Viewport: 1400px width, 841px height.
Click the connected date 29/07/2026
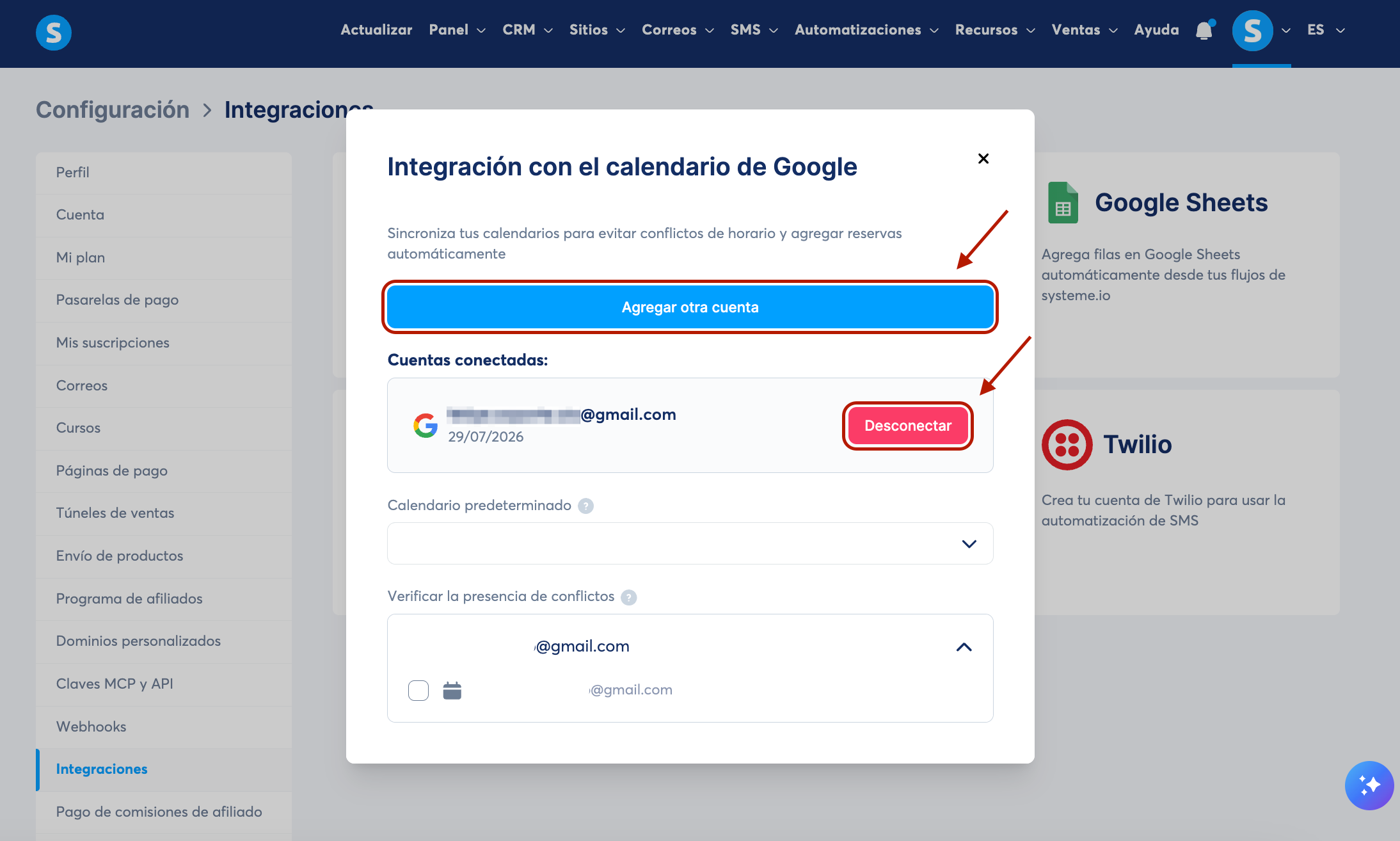[486, 437]
